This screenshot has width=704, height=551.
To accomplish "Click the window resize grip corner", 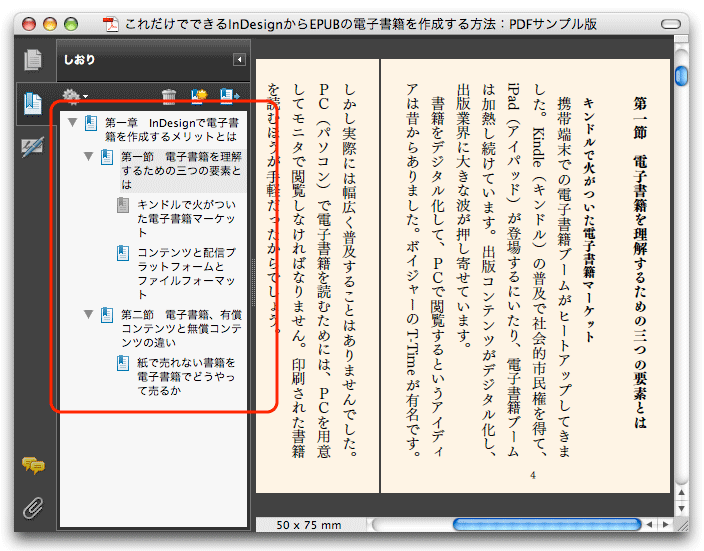I will (x=682, y=525).
